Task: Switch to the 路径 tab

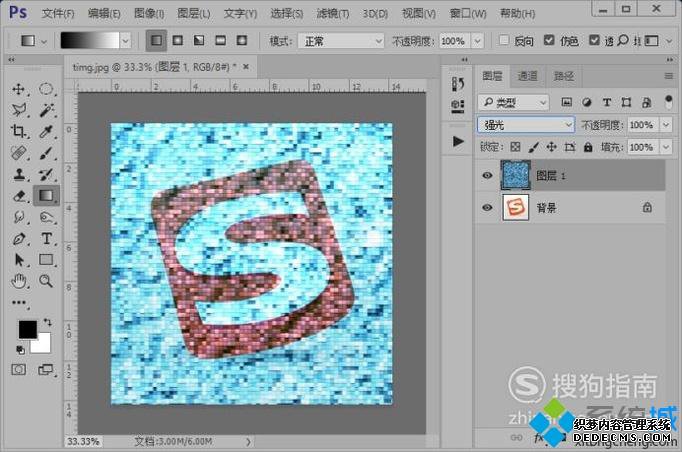Action: click(564, 76)
